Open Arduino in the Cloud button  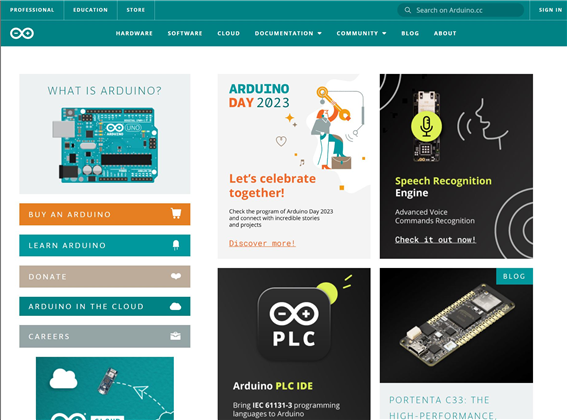[x=105, y=306]
